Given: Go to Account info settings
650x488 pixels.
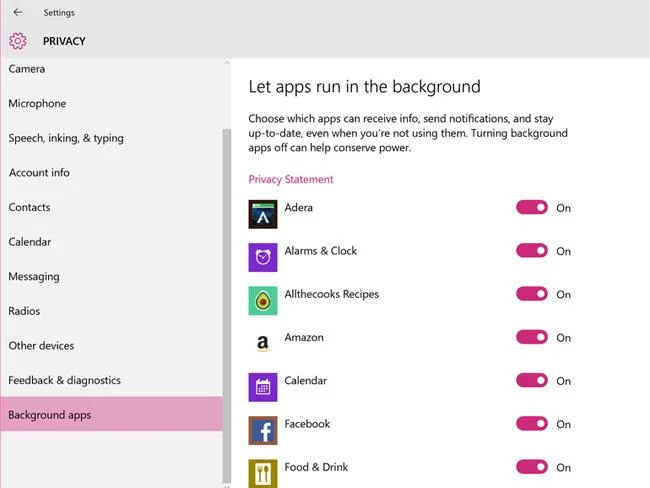Looking at the screenshot, I should (111, 172).
